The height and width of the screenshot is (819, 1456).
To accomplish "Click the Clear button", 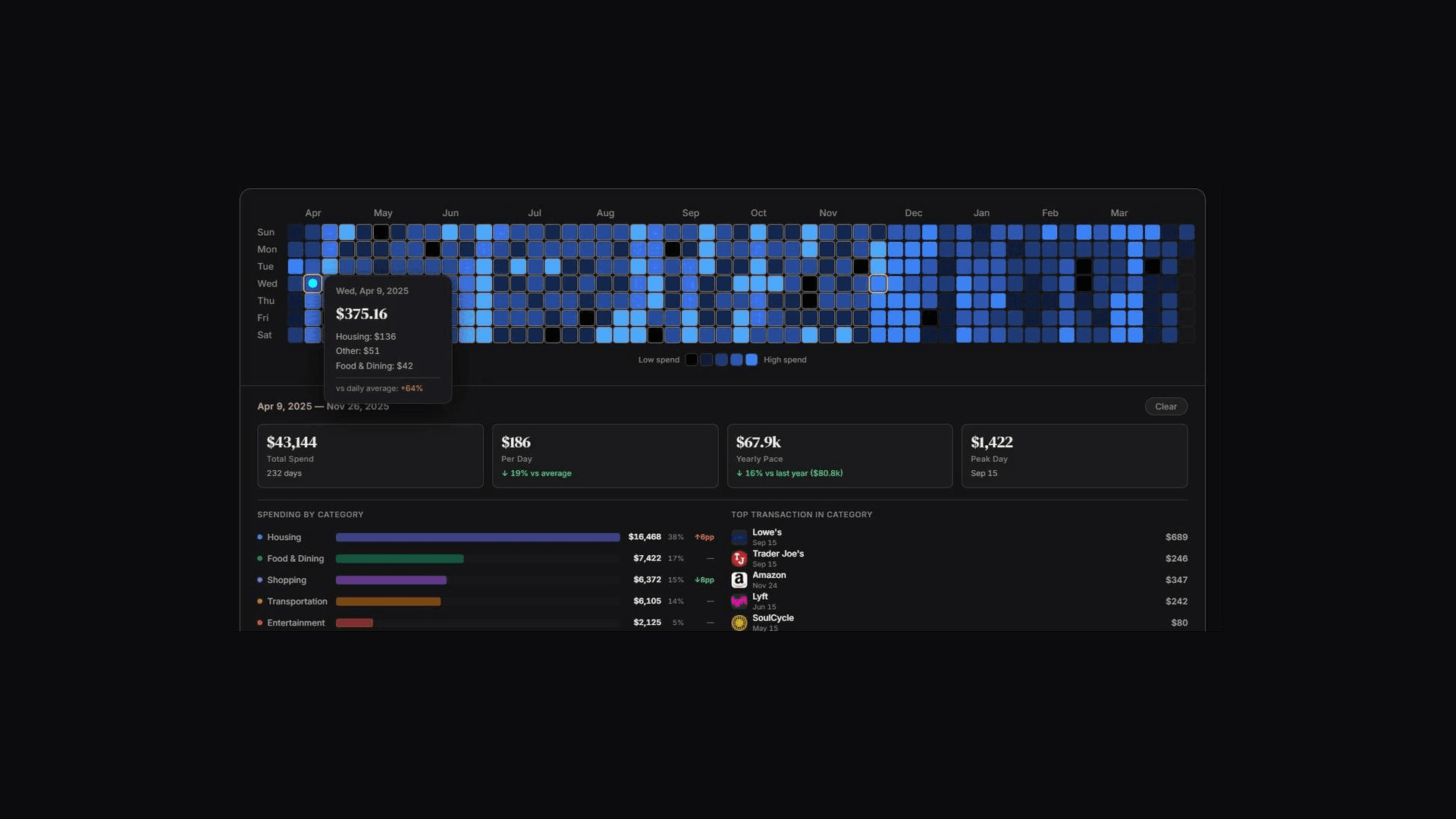I will 1166,406.
